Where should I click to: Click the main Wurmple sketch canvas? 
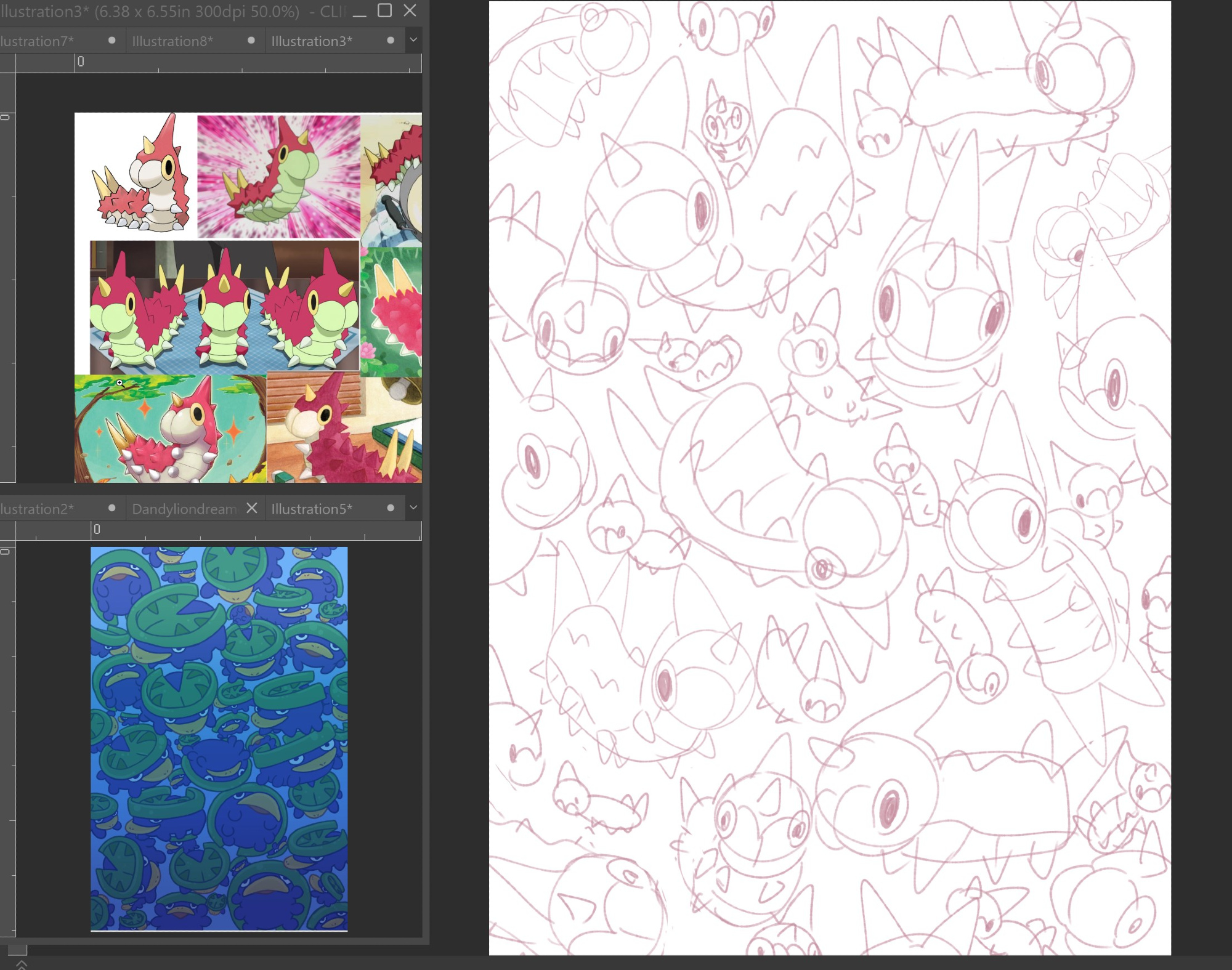click(830, 478)
